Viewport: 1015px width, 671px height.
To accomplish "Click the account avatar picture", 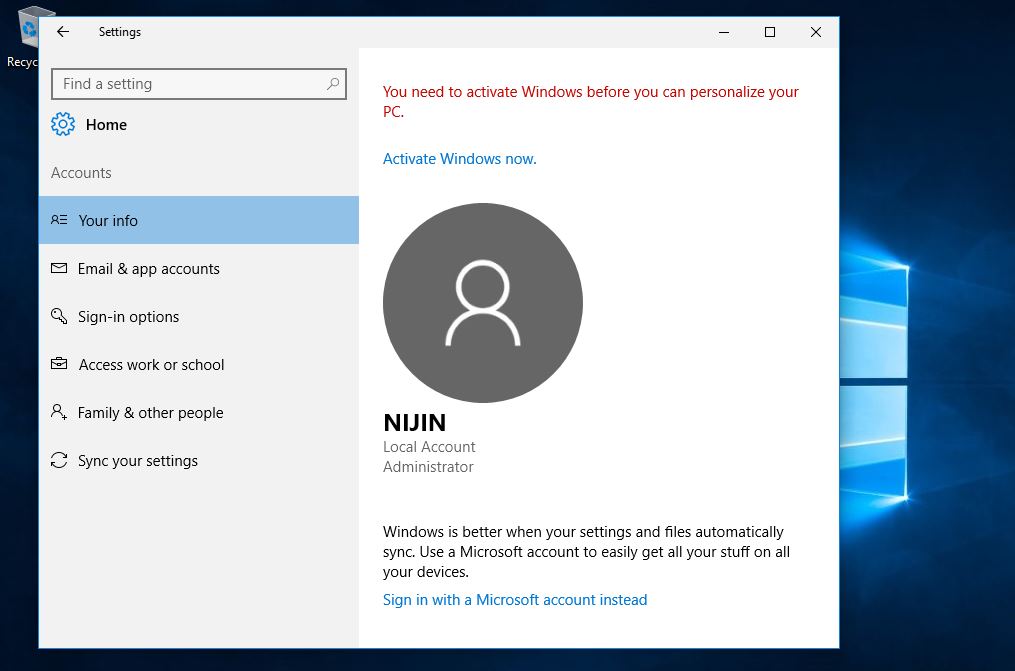I will tap(483, 303).
